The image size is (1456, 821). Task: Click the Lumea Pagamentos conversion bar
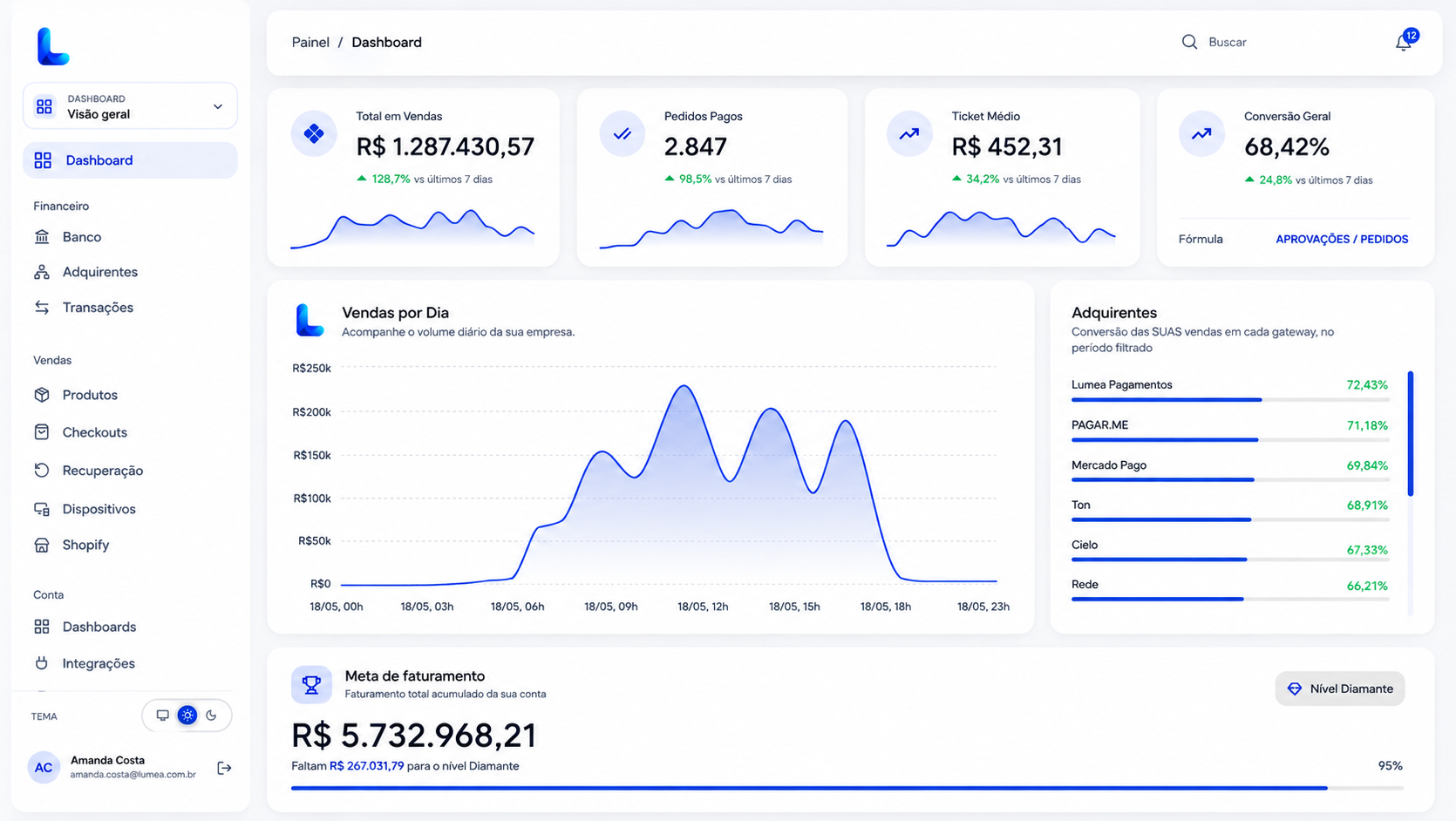tap(1230, 400)
